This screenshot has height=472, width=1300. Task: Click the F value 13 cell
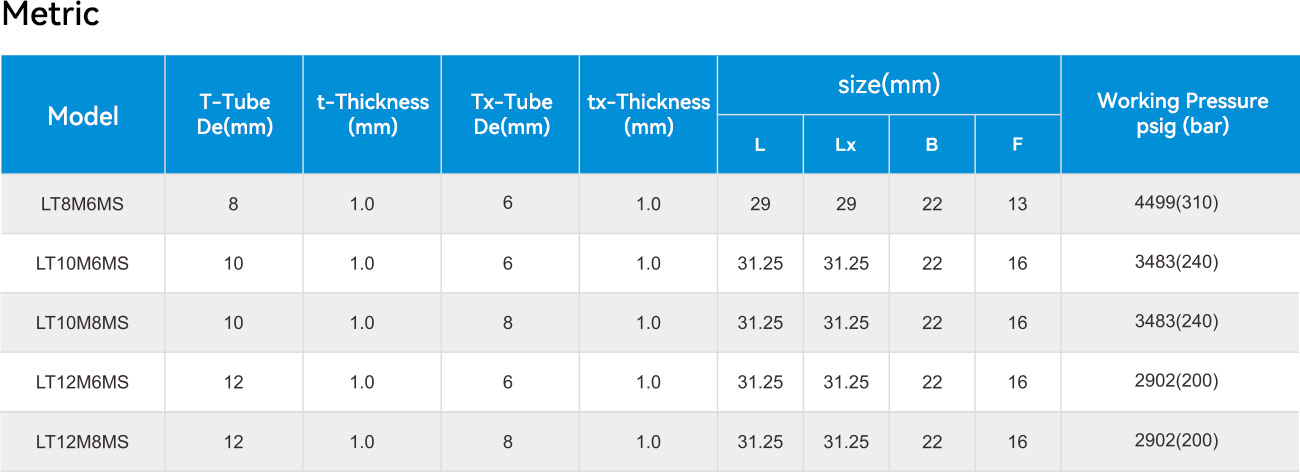(x=1017, y=204)
